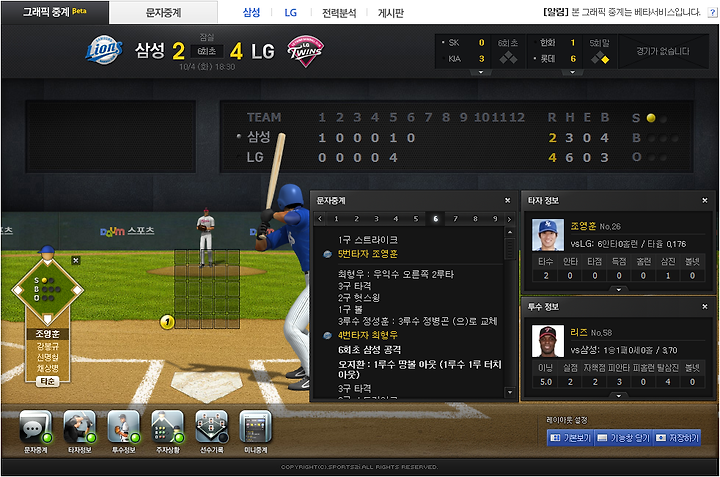Toggle the 주자상황 runner status icon
This screenshot has width=720, height=477.
point(168,427)
